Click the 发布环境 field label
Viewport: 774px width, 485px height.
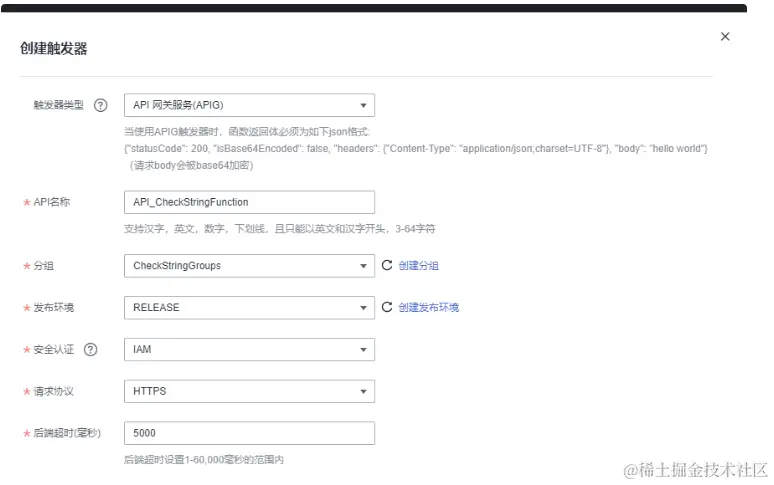[53, 307]
